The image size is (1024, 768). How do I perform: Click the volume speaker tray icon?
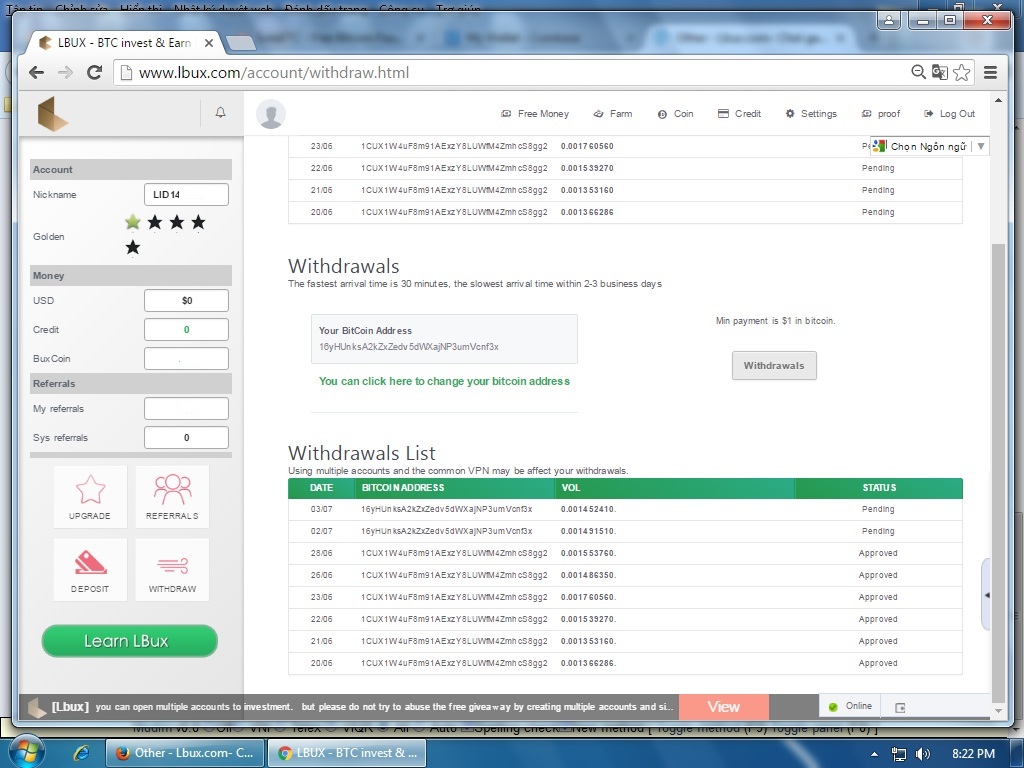coord(923,754)
